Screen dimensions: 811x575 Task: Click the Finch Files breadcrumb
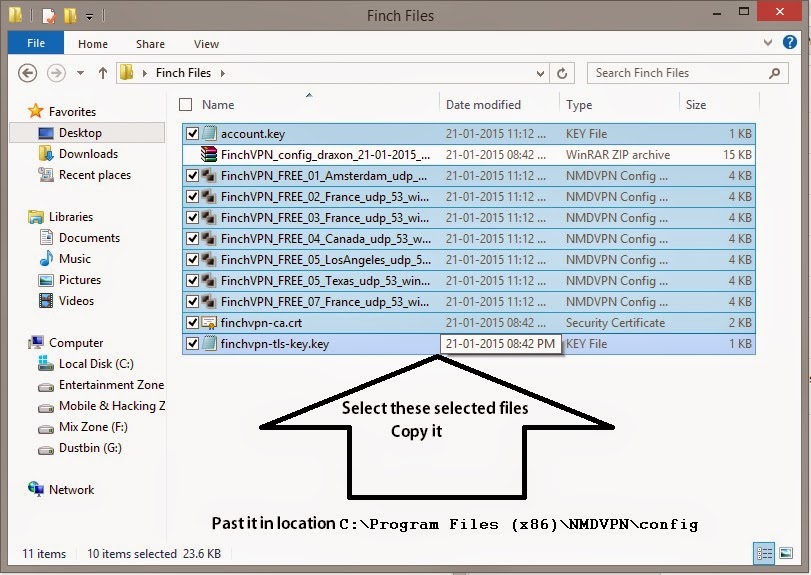pos(183,73)
